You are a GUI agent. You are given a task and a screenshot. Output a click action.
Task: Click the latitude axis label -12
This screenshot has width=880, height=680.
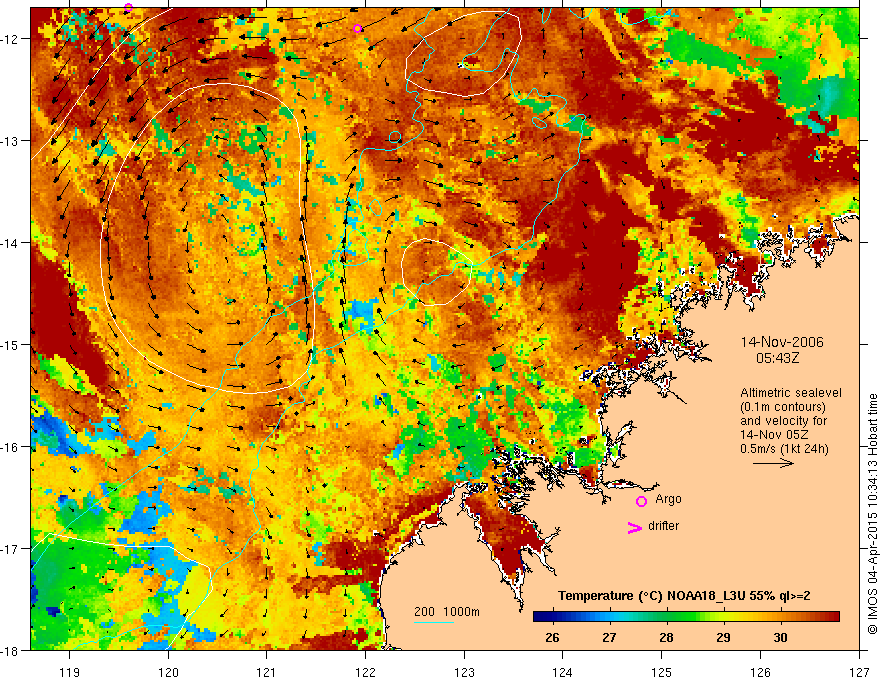[x=10, y=39]
